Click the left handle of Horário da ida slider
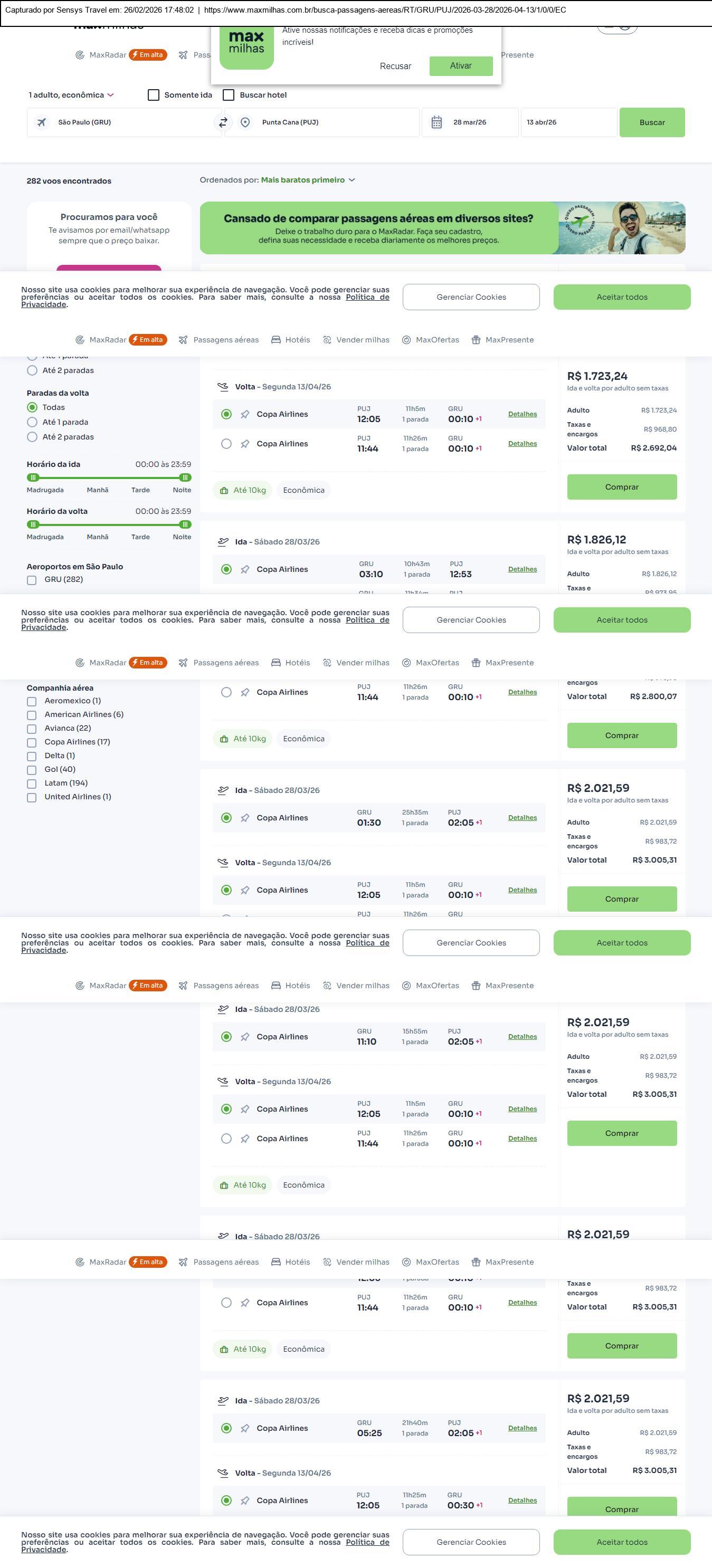The width and height of the screenshot is (712, 1568). pos(33,478)
